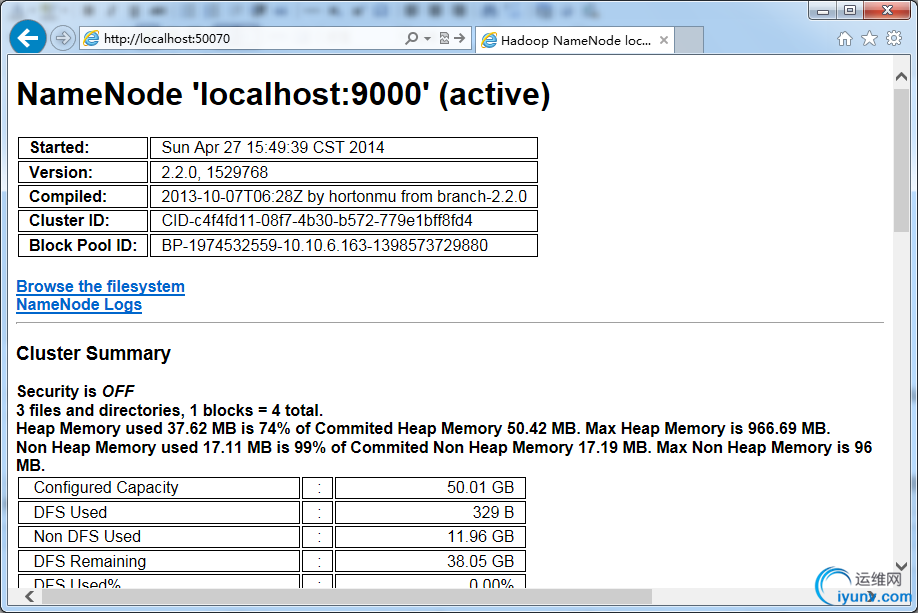Viewport: 918px width, 613px height.
Task: Open the address bar autocomplete dropdown arrow
Action: point(427,39)
